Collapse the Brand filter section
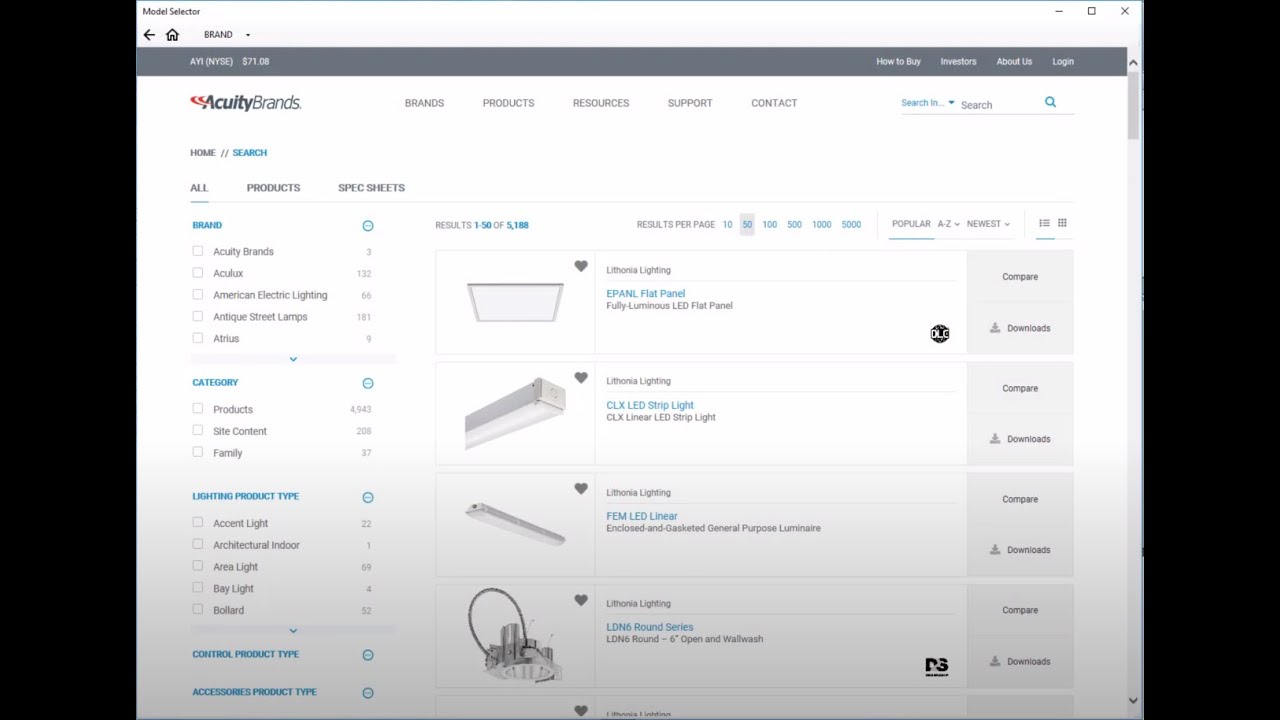 (x=368, y=226)
